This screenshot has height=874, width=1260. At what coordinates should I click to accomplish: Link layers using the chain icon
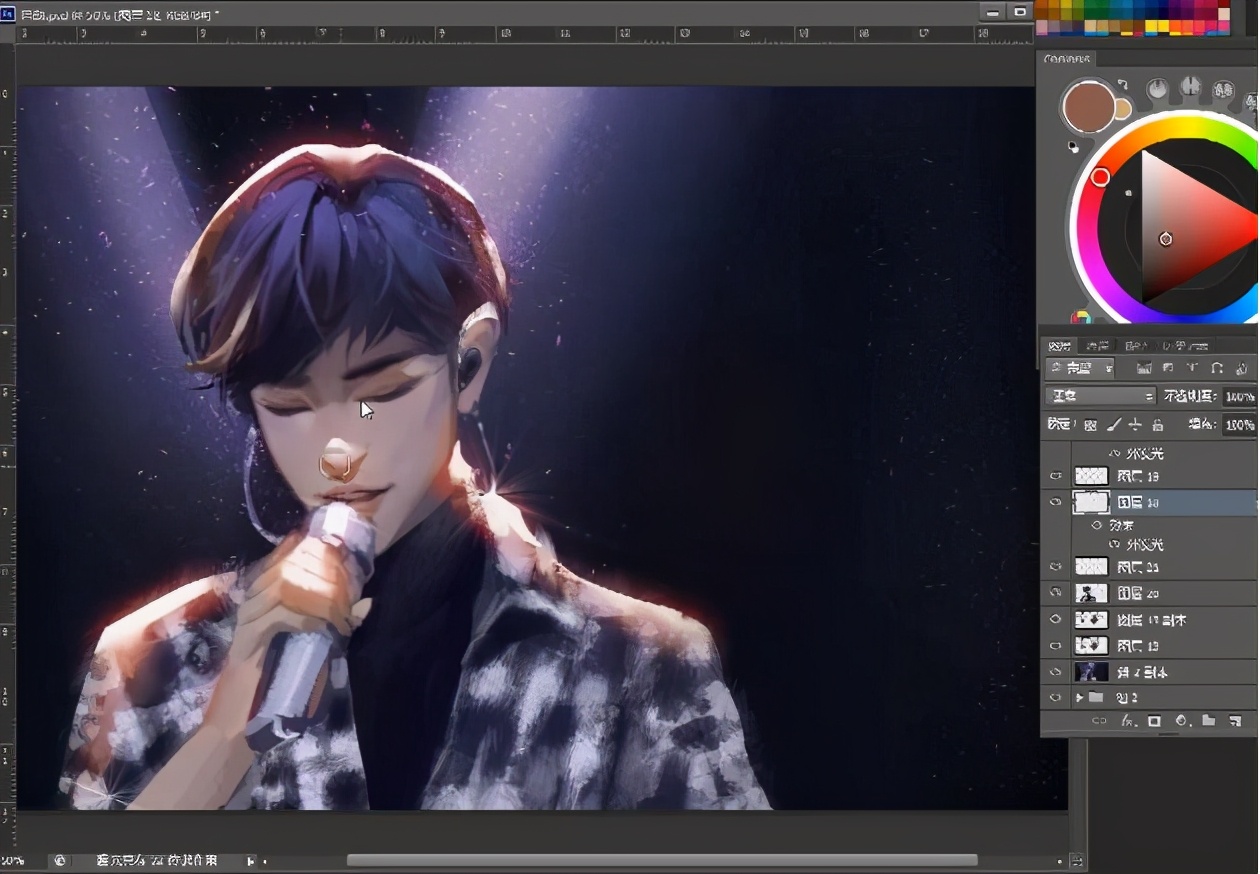tap(1099, 721)
